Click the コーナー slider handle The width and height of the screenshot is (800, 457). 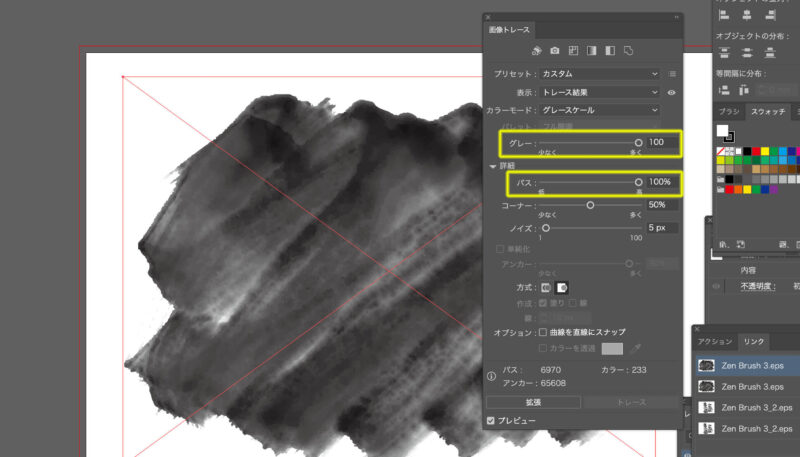pos(590,205)
